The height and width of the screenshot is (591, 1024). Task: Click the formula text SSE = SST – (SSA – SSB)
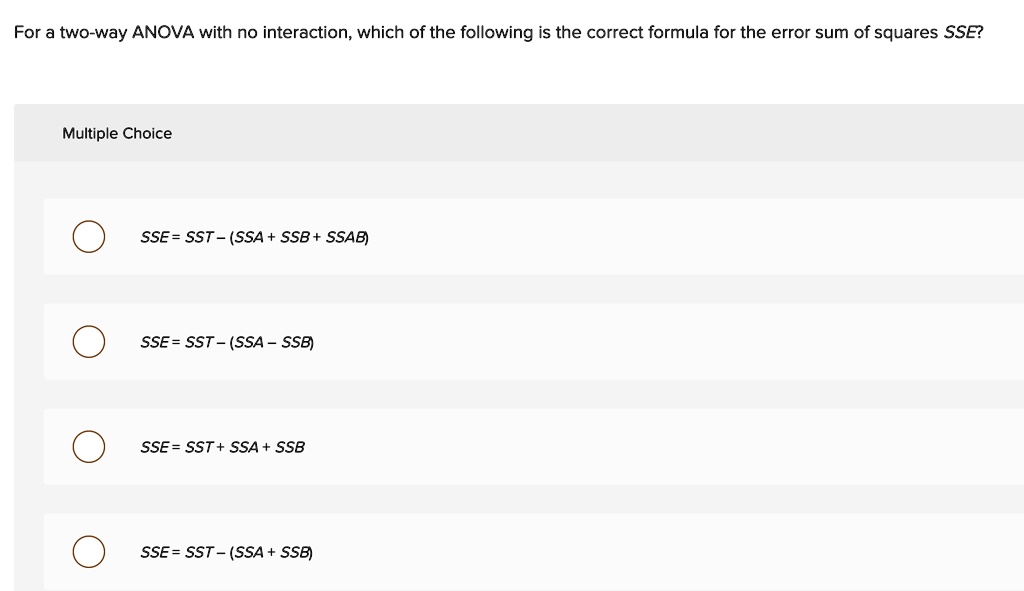[x=228, y=343]
